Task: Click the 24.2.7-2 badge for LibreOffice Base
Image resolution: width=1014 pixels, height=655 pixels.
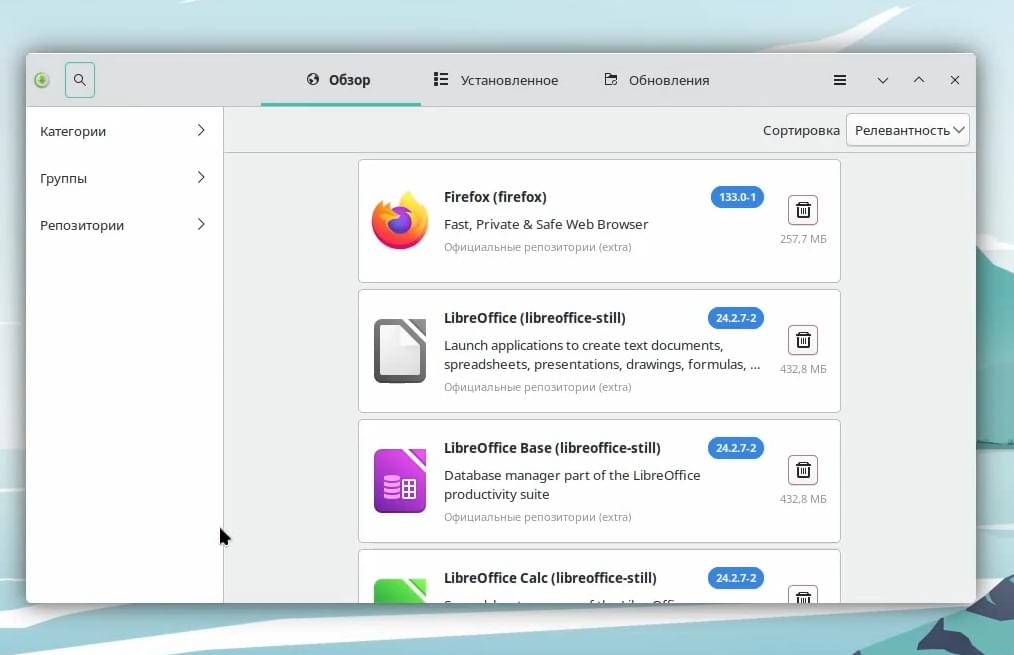Action: pyautogui.click(x=736, y=448)
